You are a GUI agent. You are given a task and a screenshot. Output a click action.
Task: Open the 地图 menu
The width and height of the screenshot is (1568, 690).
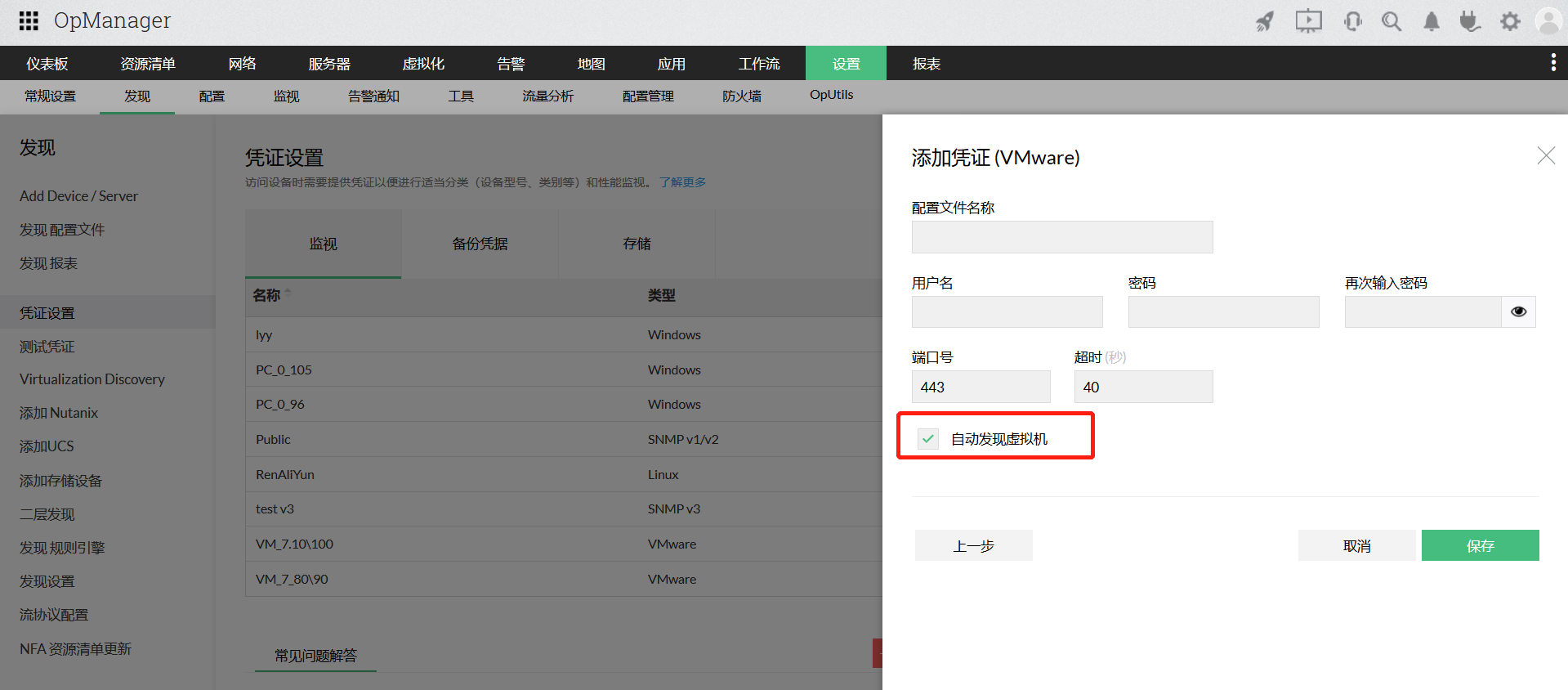591,64
